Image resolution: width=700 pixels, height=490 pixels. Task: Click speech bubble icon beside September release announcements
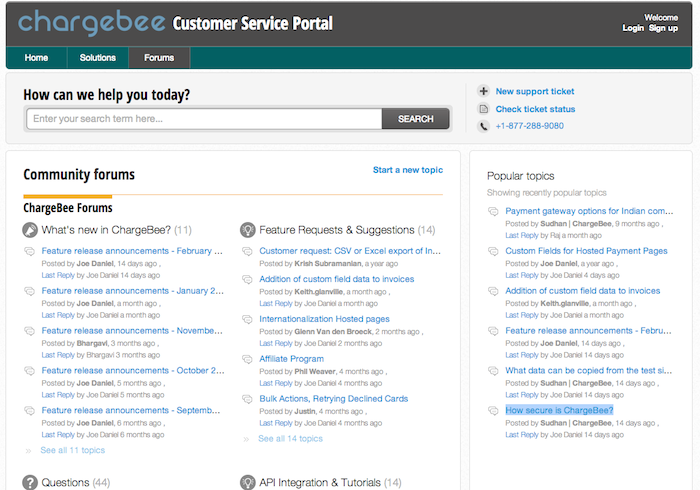tap(29, 411)
